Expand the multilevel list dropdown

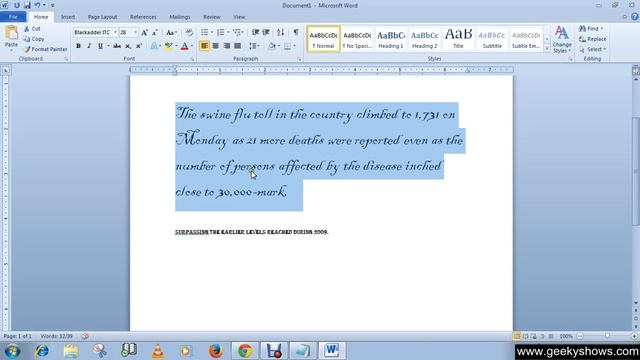tap(244, 32)
